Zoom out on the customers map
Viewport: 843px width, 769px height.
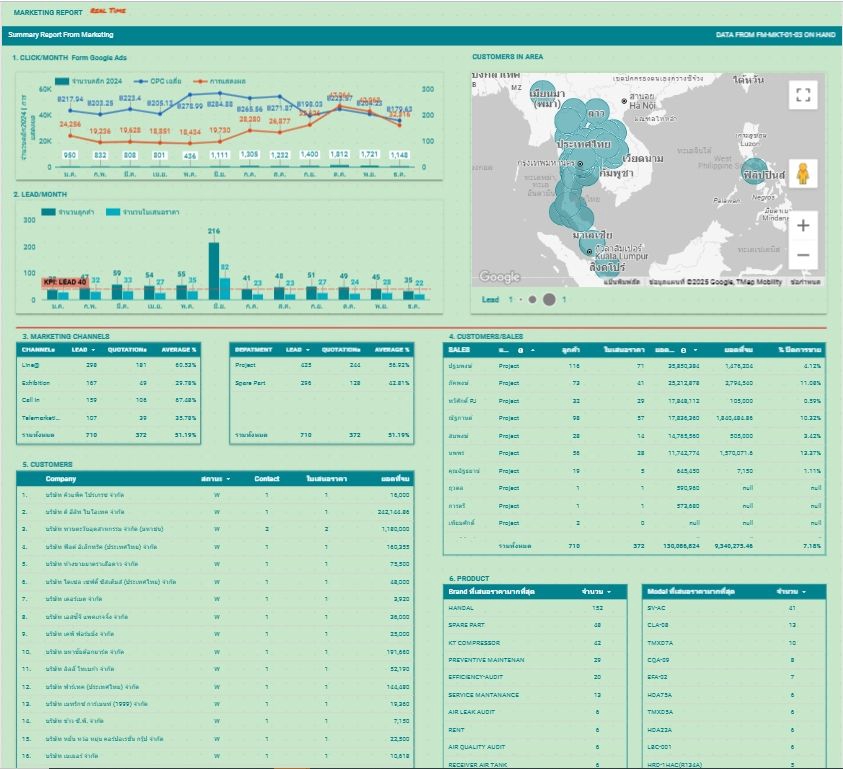click(803, 255)
